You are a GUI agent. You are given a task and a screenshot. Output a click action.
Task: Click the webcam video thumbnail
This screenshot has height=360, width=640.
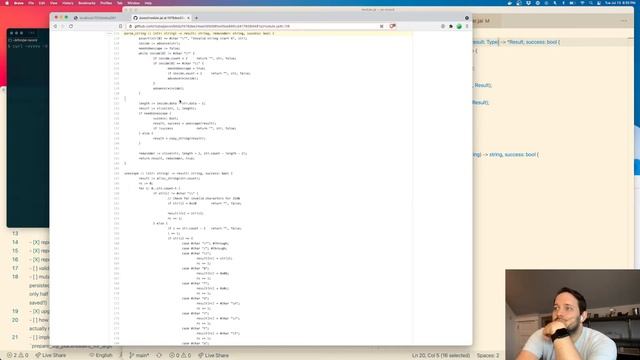pyautogui.click(x=573, y=315)
